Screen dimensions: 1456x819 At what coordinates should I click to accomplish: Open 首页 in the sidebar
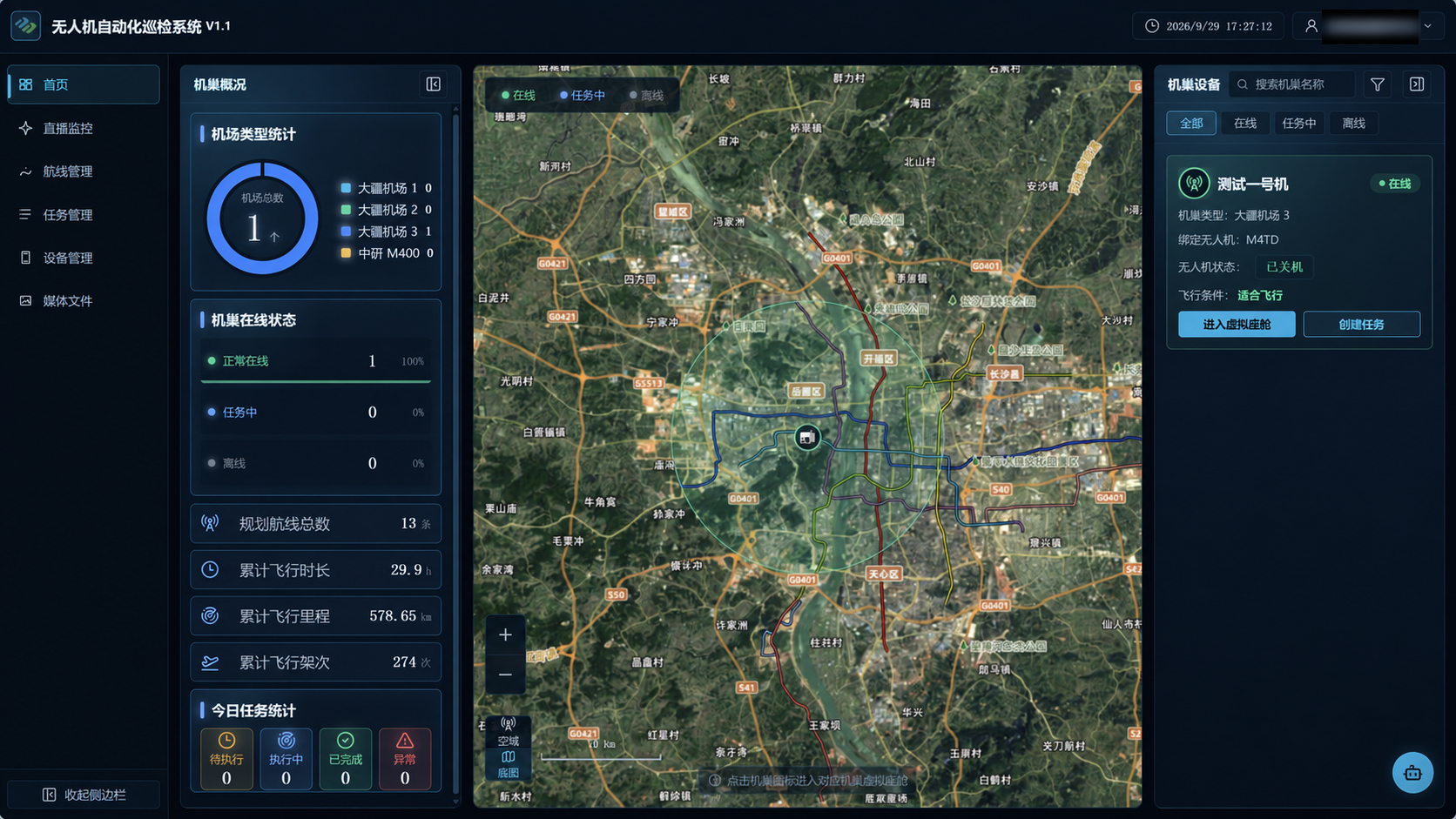(84, 84)
